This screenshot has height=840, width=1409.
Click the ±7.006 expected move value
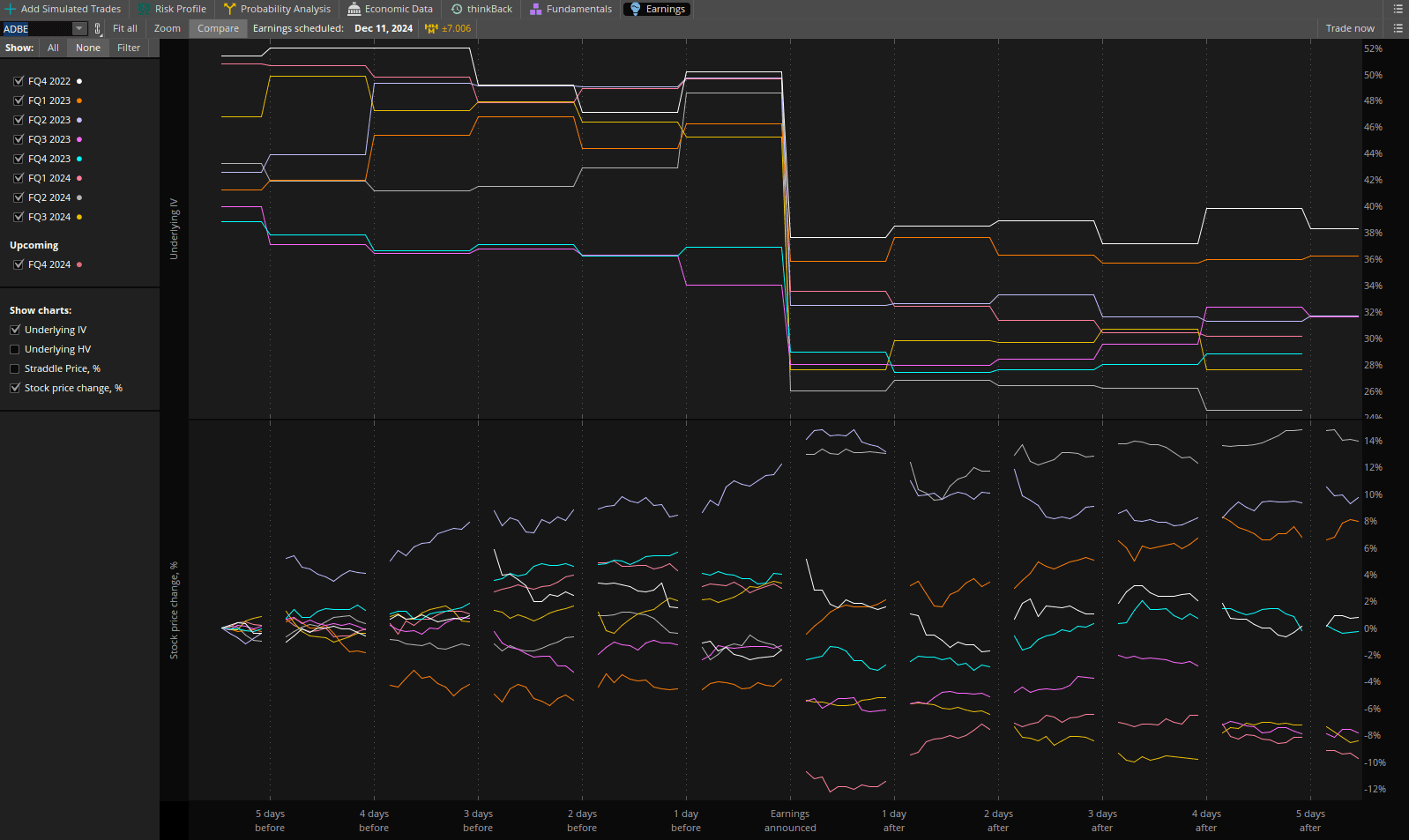(456, 28)
